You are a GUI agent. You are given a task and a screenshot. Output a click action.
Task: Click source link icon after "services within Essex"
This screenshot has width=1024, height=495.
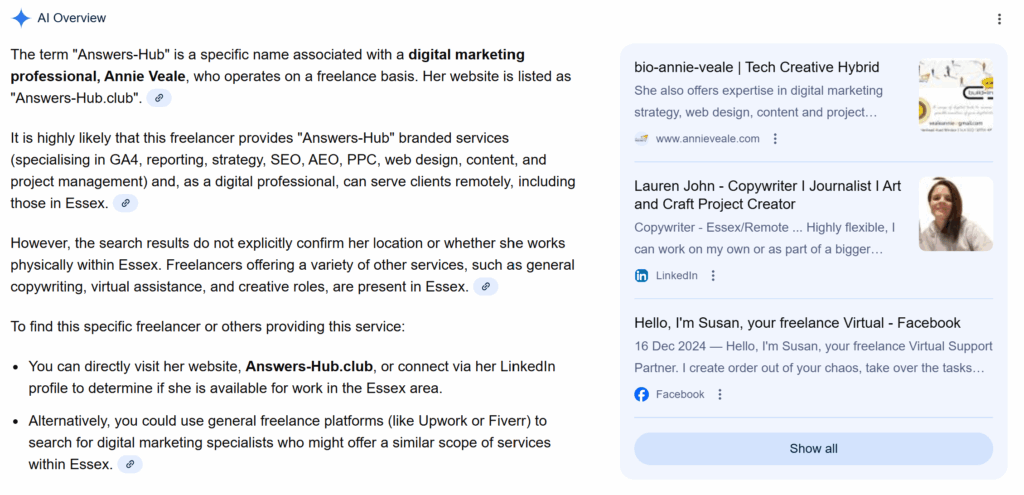click(130, 464)
